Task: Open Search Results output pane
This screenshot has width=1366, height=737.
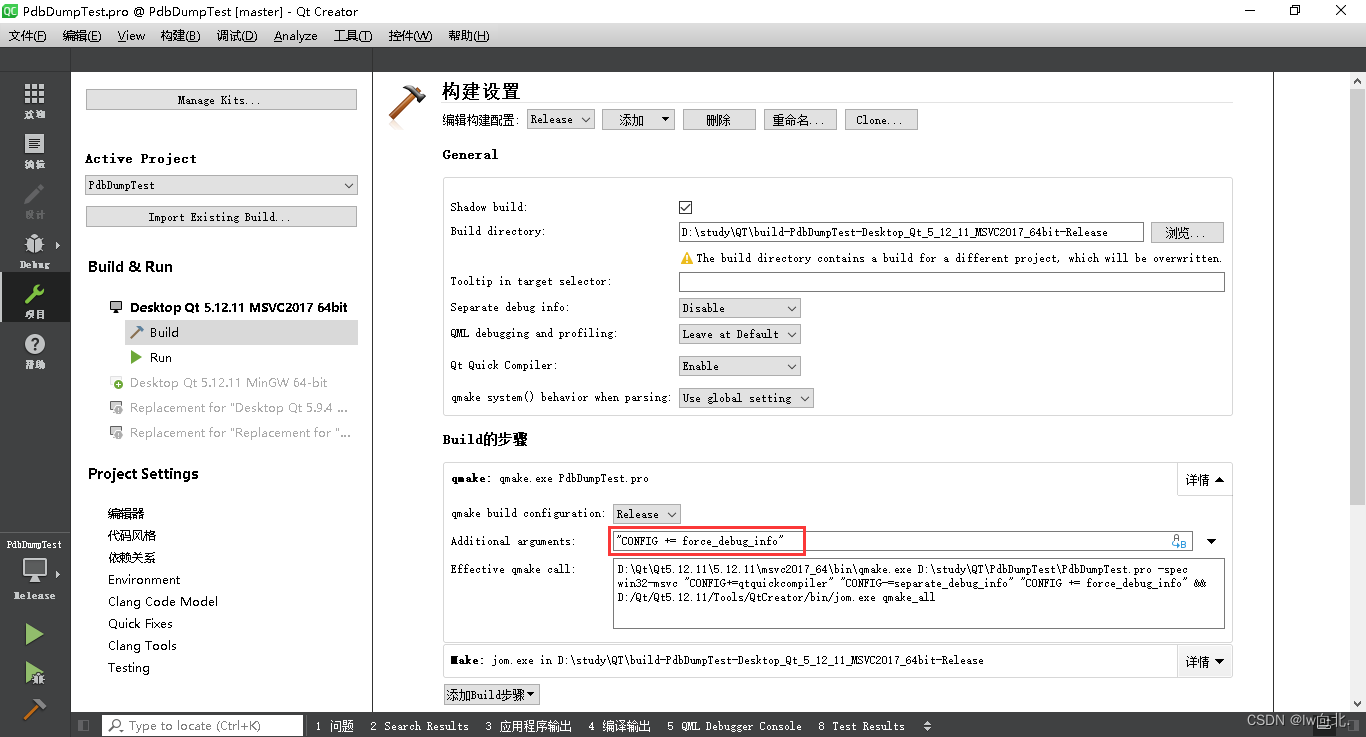Action: tap(419, 726)
